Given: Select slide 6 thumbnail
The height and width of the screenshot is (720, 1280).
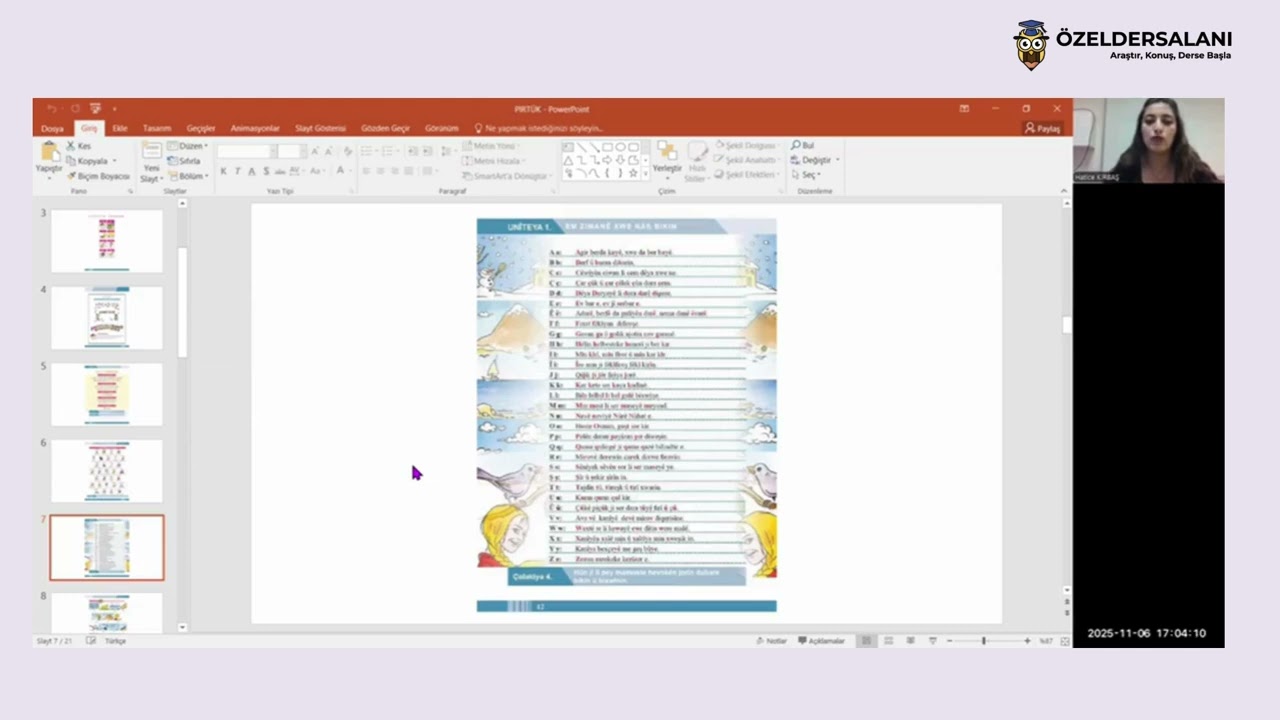Looking at the screenshot, I should pos(107,471).
